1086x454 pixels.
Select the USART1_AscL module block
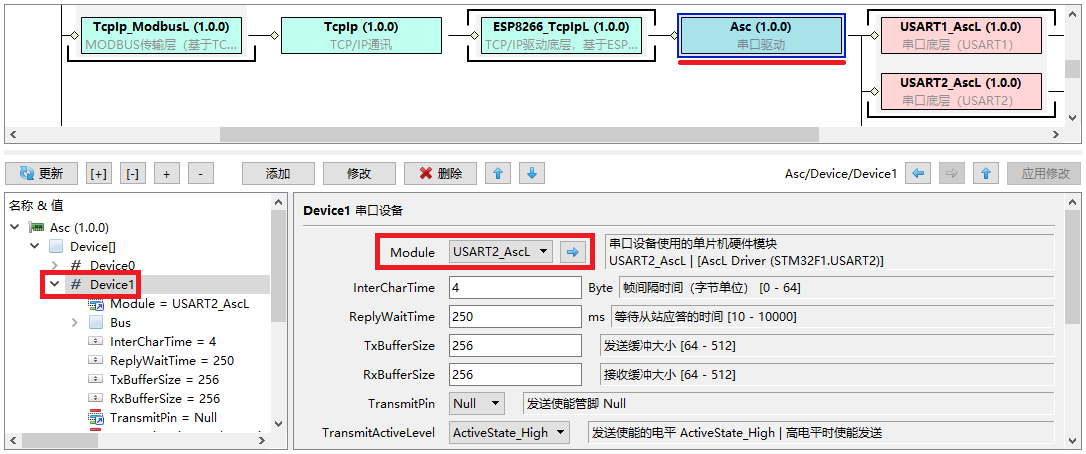[x=961, y=35]
